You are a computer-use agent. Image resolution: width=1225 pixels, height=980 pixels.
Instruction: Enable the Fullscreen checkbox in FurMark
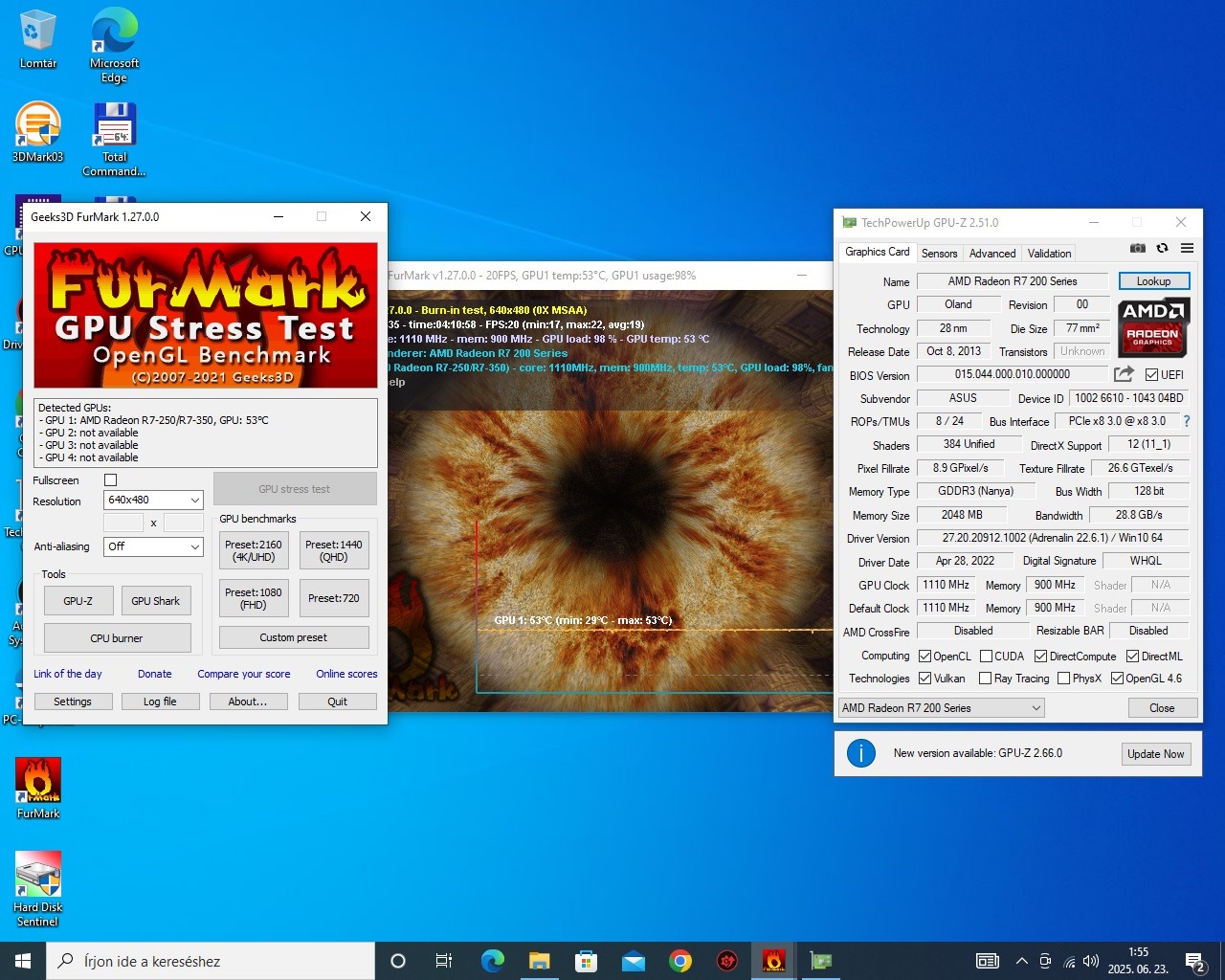click(x=110, y=480)
